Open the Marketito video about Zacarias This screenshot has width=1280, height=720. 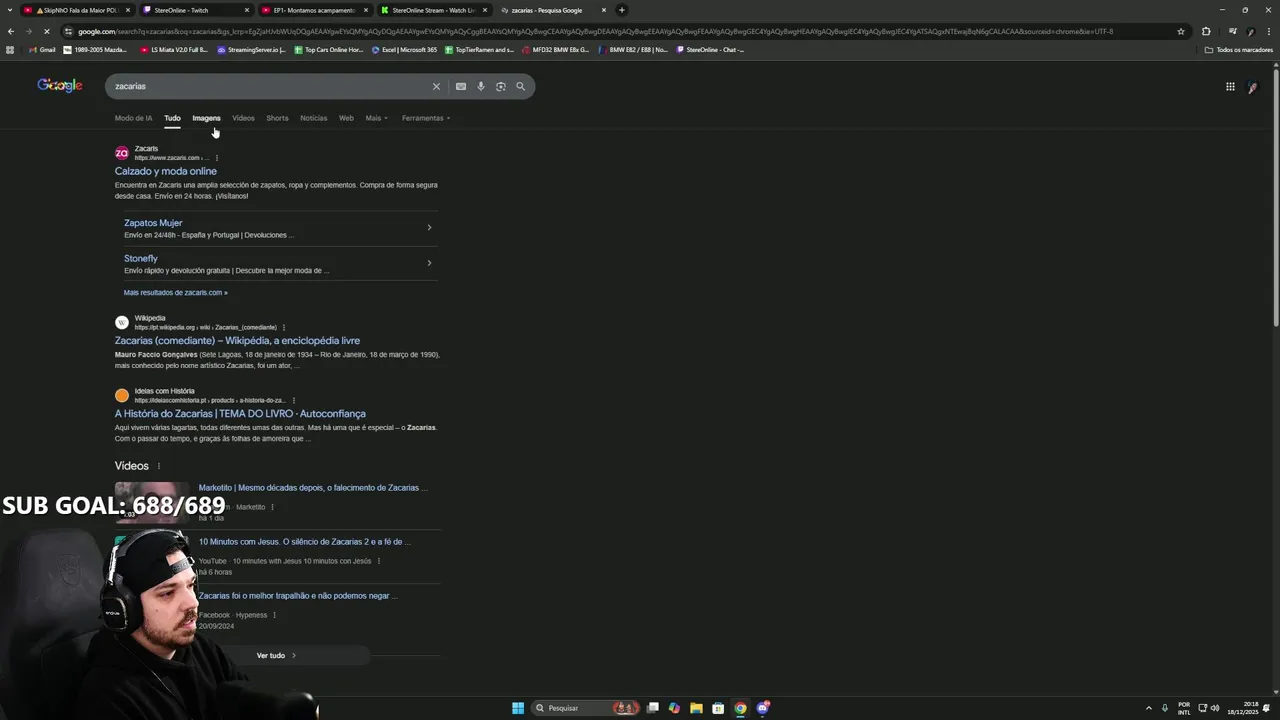tap(313, 488)
